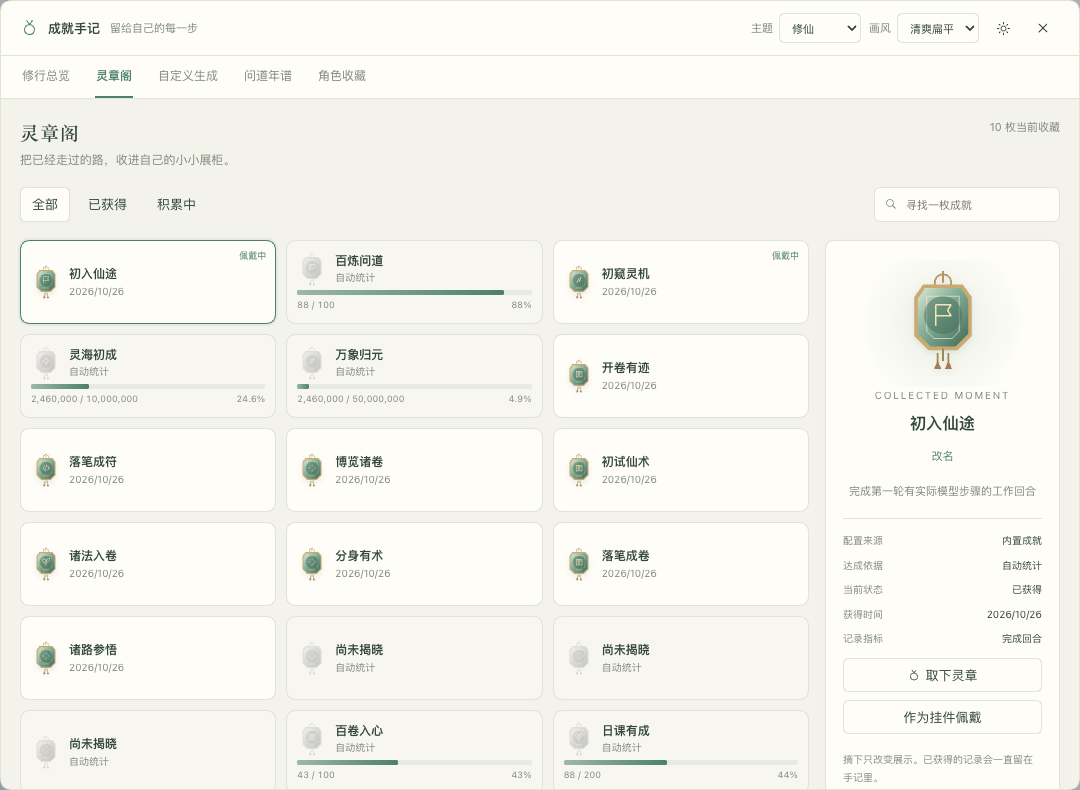The image size is (1080, 790).
Task: Click the 日课有成 44% progress bar
Action: (x=681, y=762)
